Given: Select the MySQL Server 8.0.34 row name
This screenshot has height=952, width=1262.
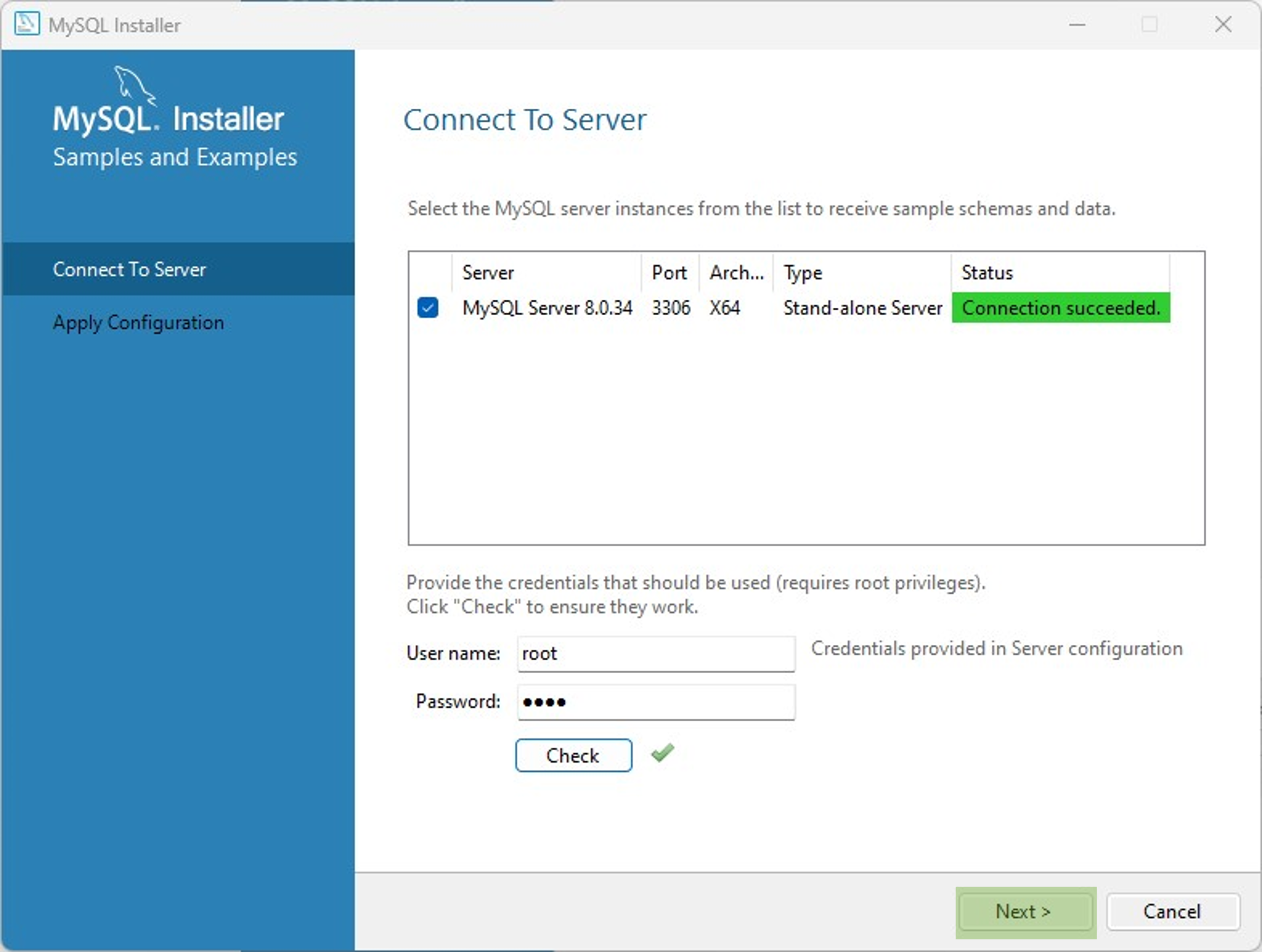Looking at the screenshot, I should click(x=546, y=308).
